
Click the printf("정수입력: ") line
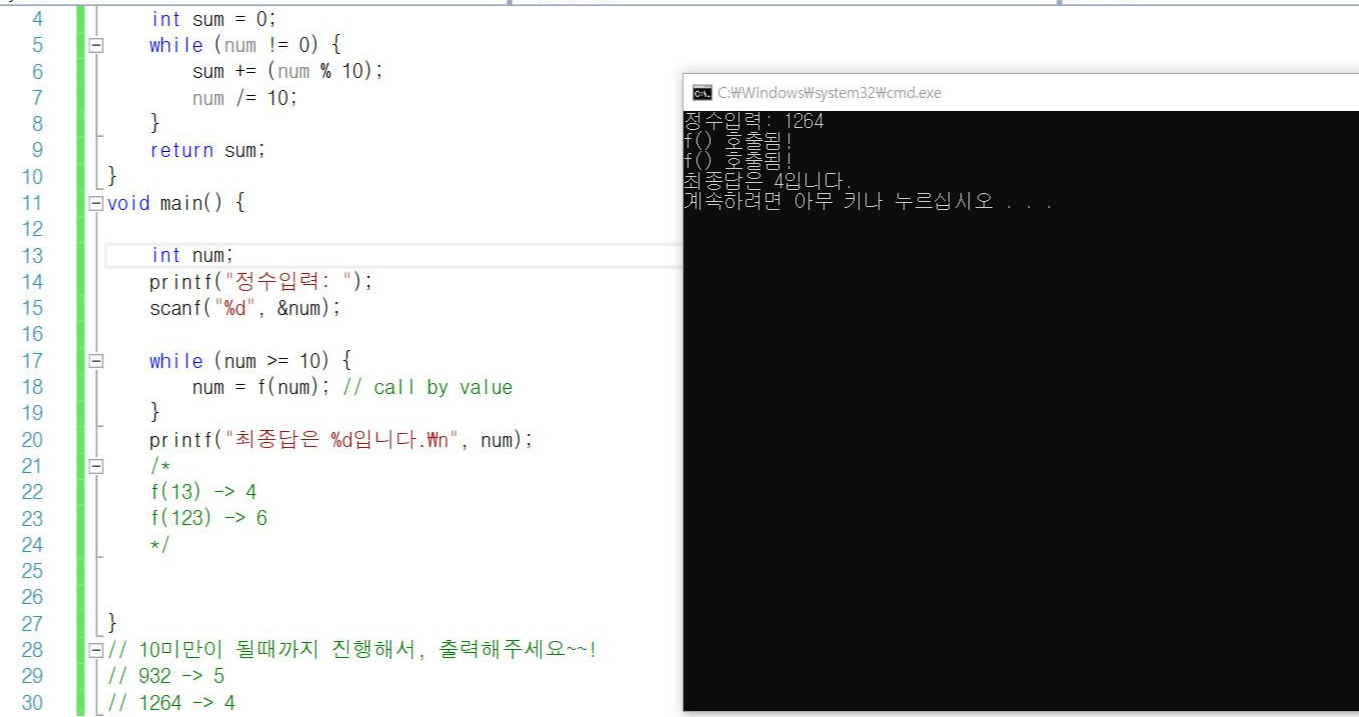pyautogui.click(x=261, y=282)
